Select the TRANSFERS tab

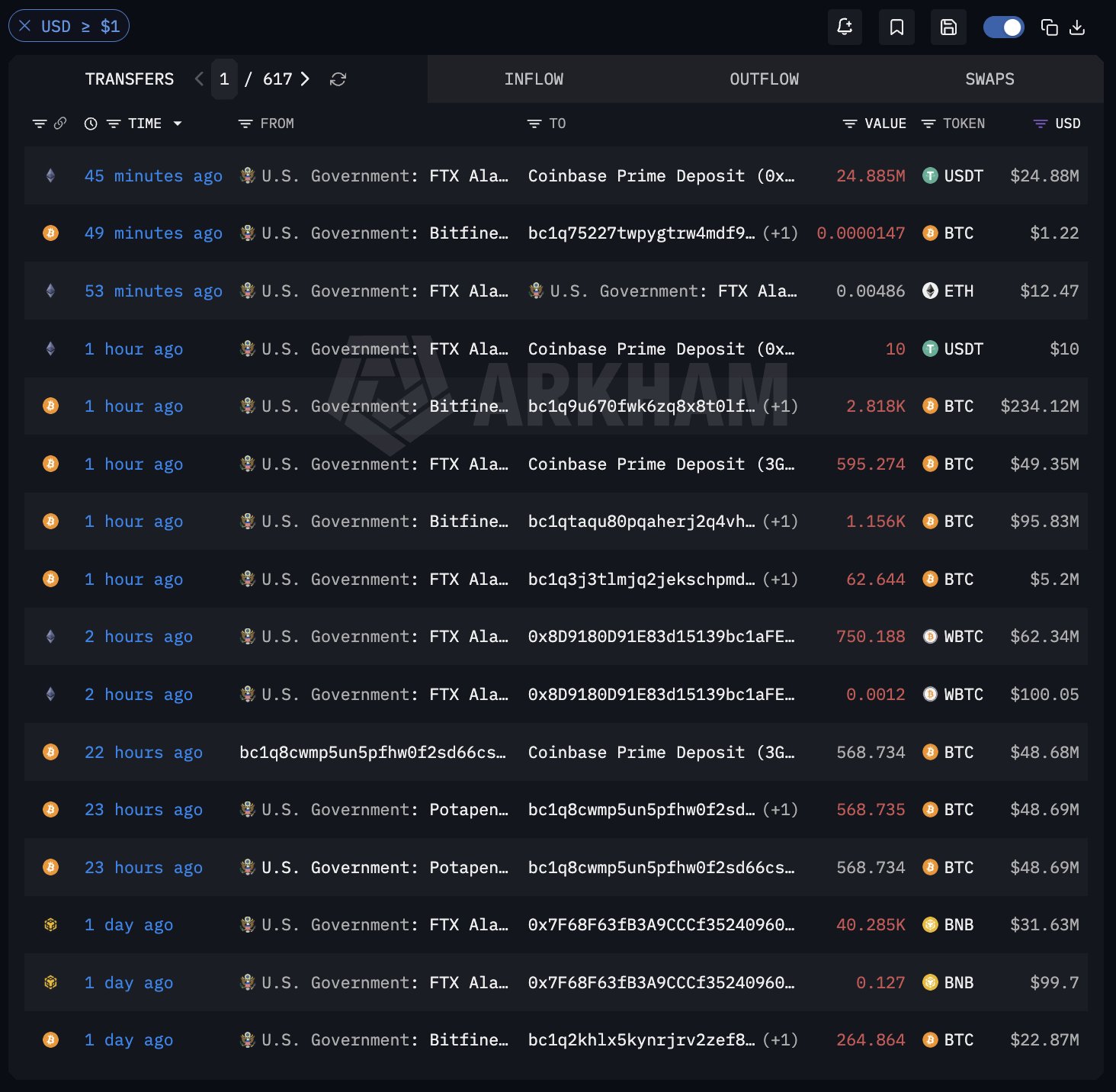(x=130, y=79)
